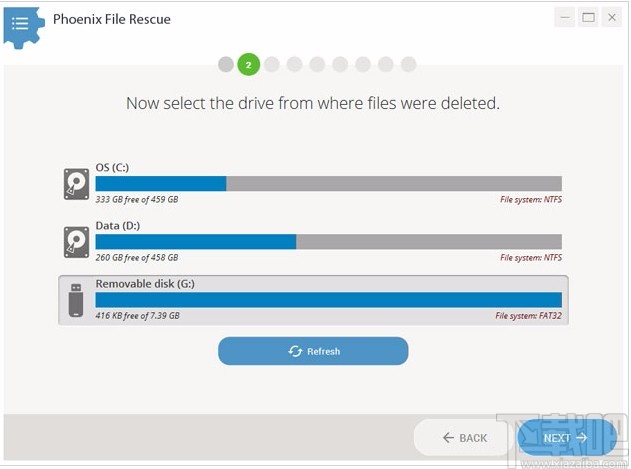Jump to wizard step 1 dot

click(x=226, y=65)
